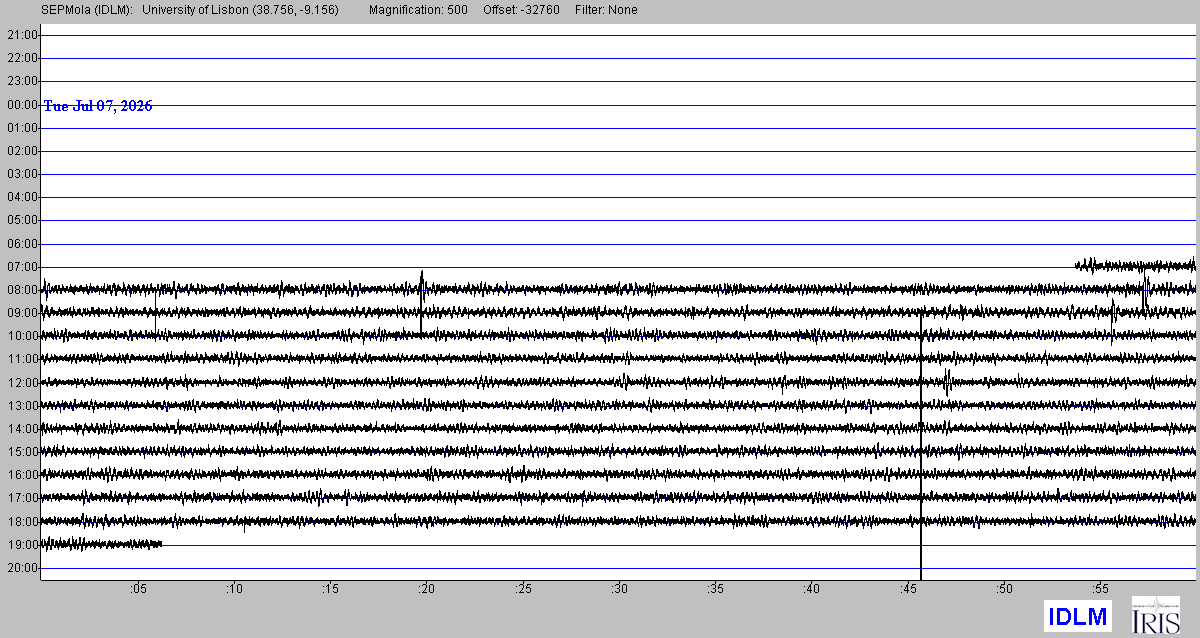Click the 02:00 hour label
Image resolution: width=1200 pixels, height=638 pixels.
point(22,151)
